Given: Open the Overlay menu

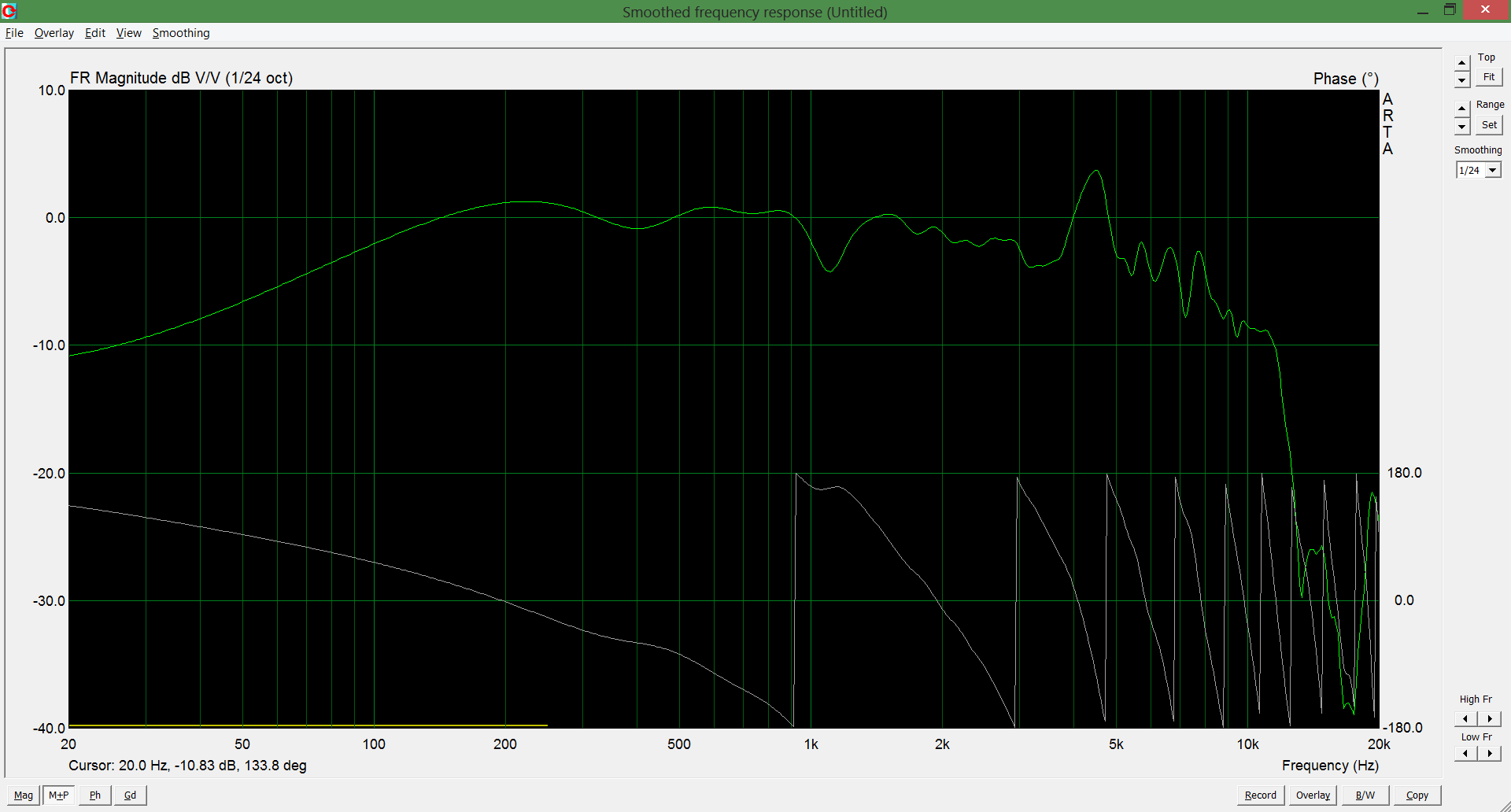Looking at the screenshot, I should click(x=54, y=33).
